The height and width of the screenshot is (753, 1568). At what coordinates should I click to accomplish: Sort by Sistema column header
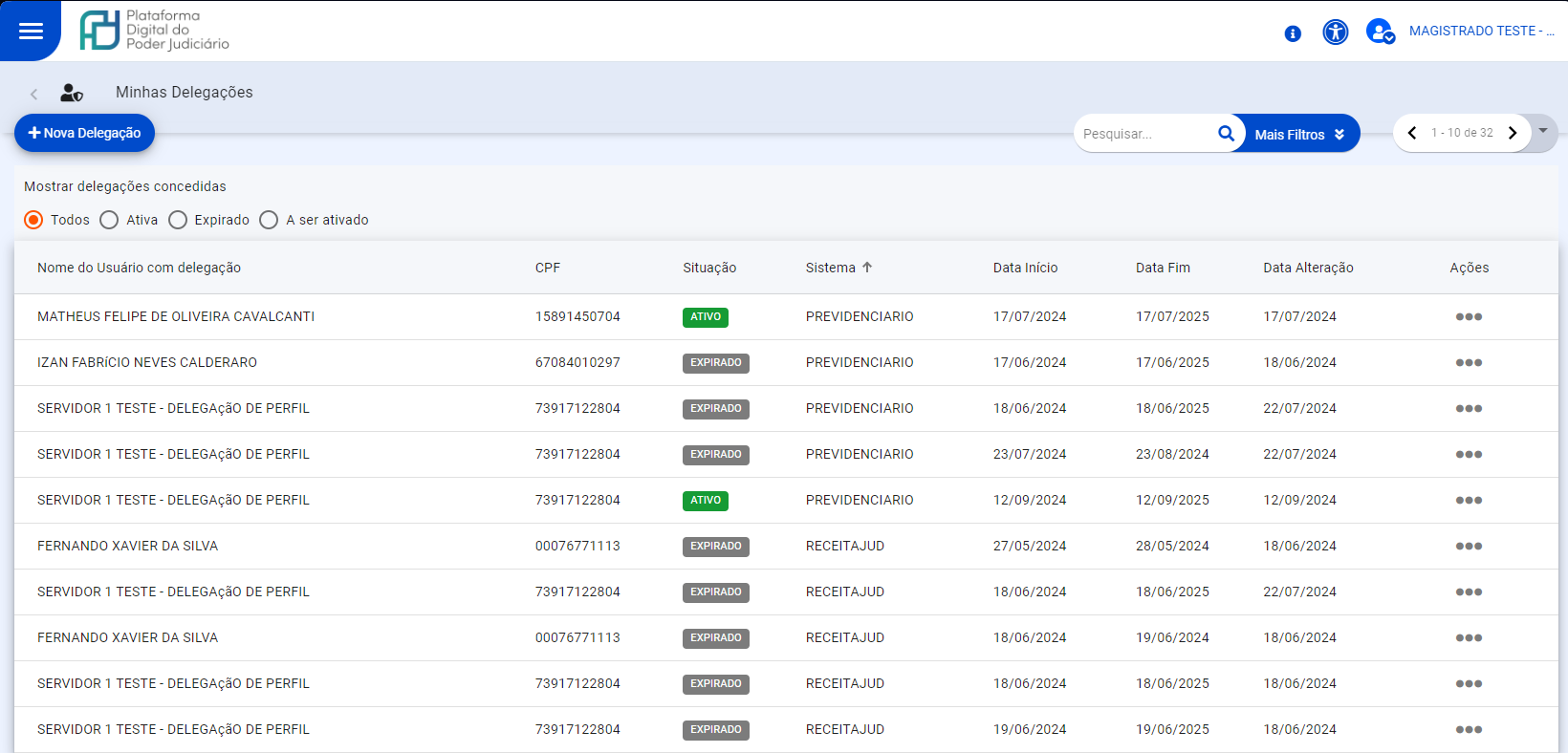click(x=831, y=268)
